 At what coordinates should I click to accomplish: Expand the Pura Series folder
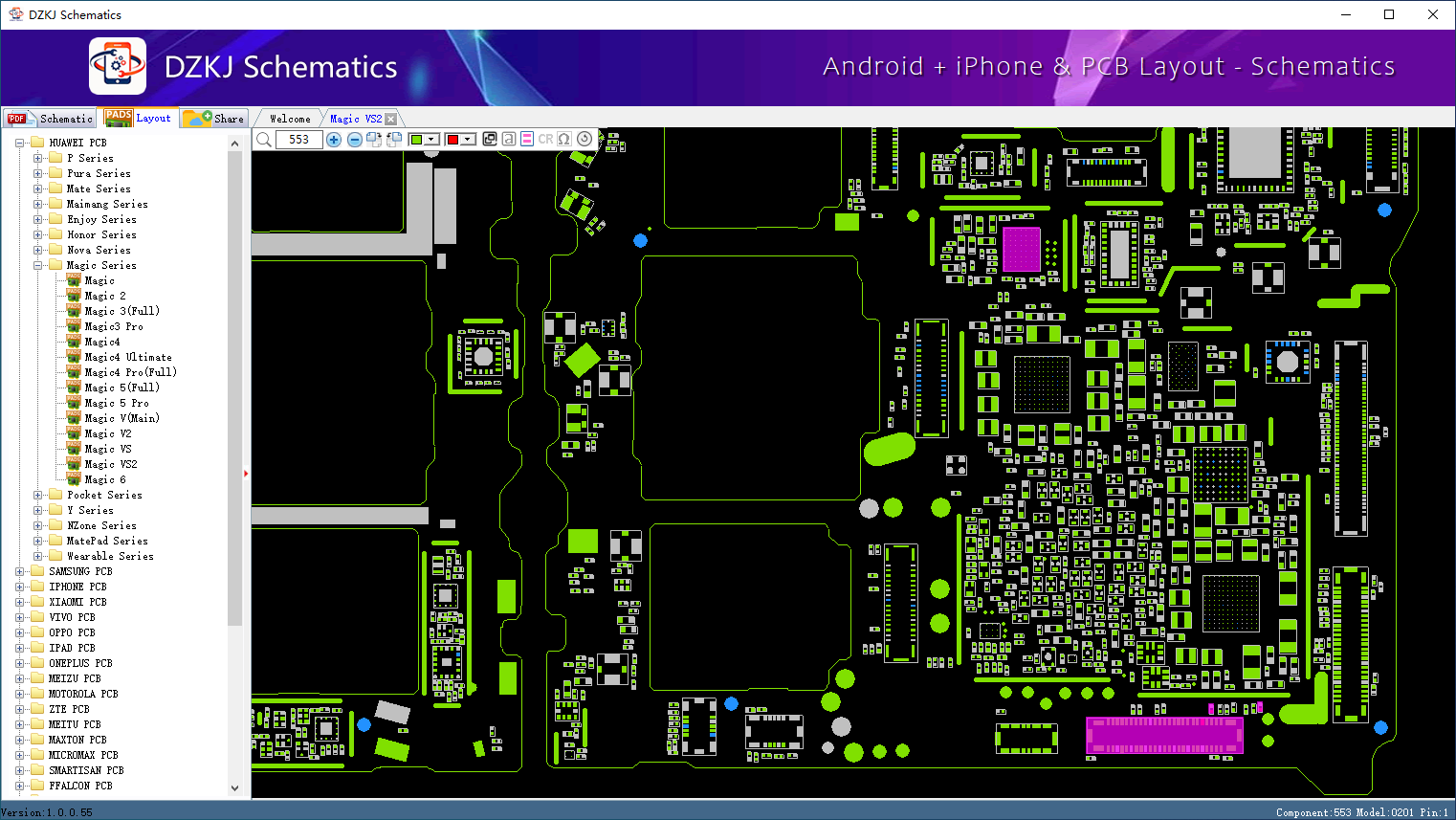[37, 173]
